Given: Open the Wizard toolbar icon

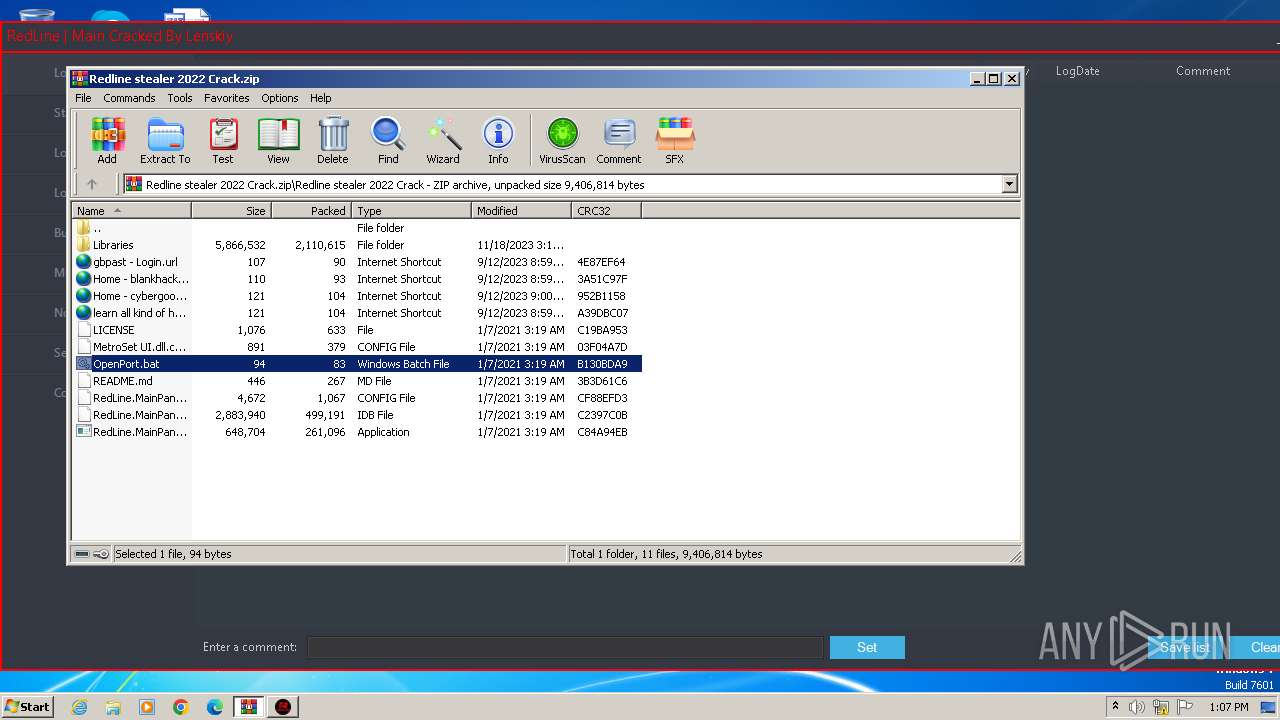Looking at the screenshot, I should pos(443,140).
